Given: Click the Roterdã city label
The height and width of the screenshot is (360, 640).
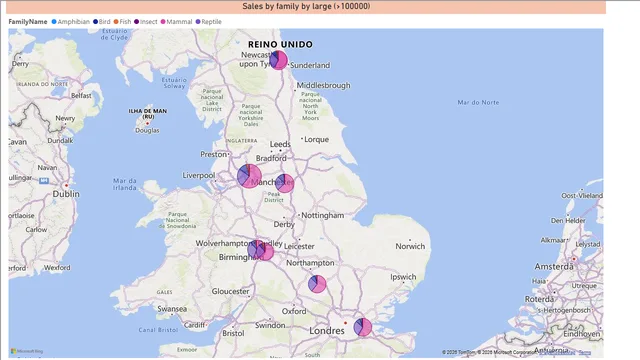Looking at the screenshot, I should (539, 299).
